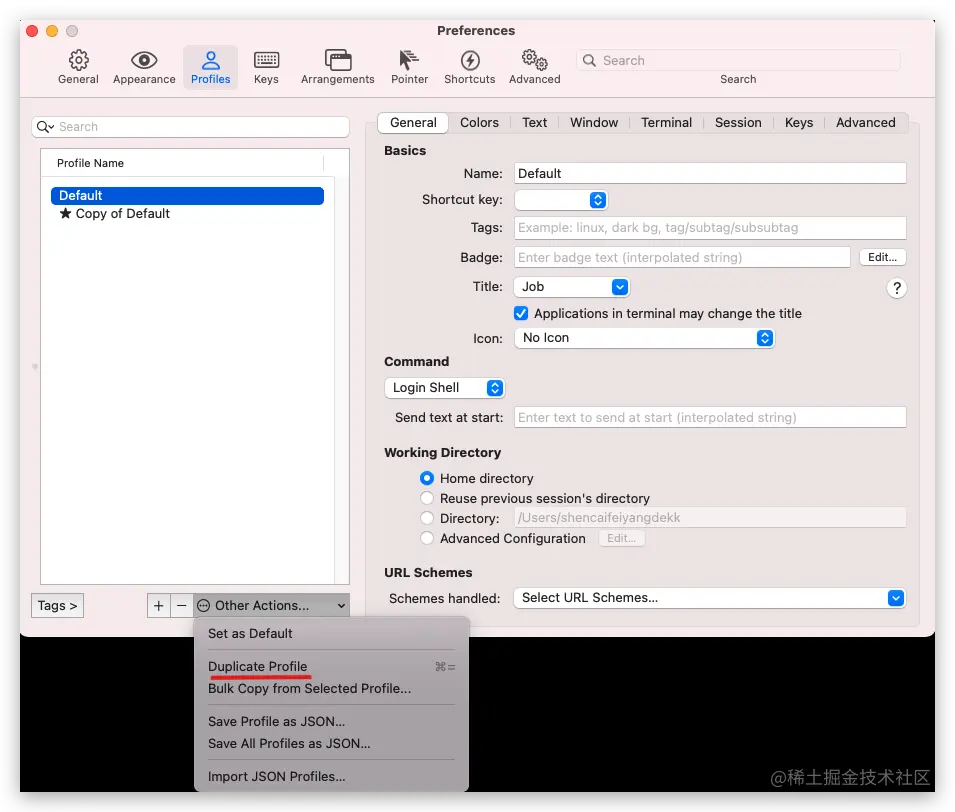This screenshot has width=955, height=812.
Task: Click the badge Edit... button
Action: [x=883, y=257]
